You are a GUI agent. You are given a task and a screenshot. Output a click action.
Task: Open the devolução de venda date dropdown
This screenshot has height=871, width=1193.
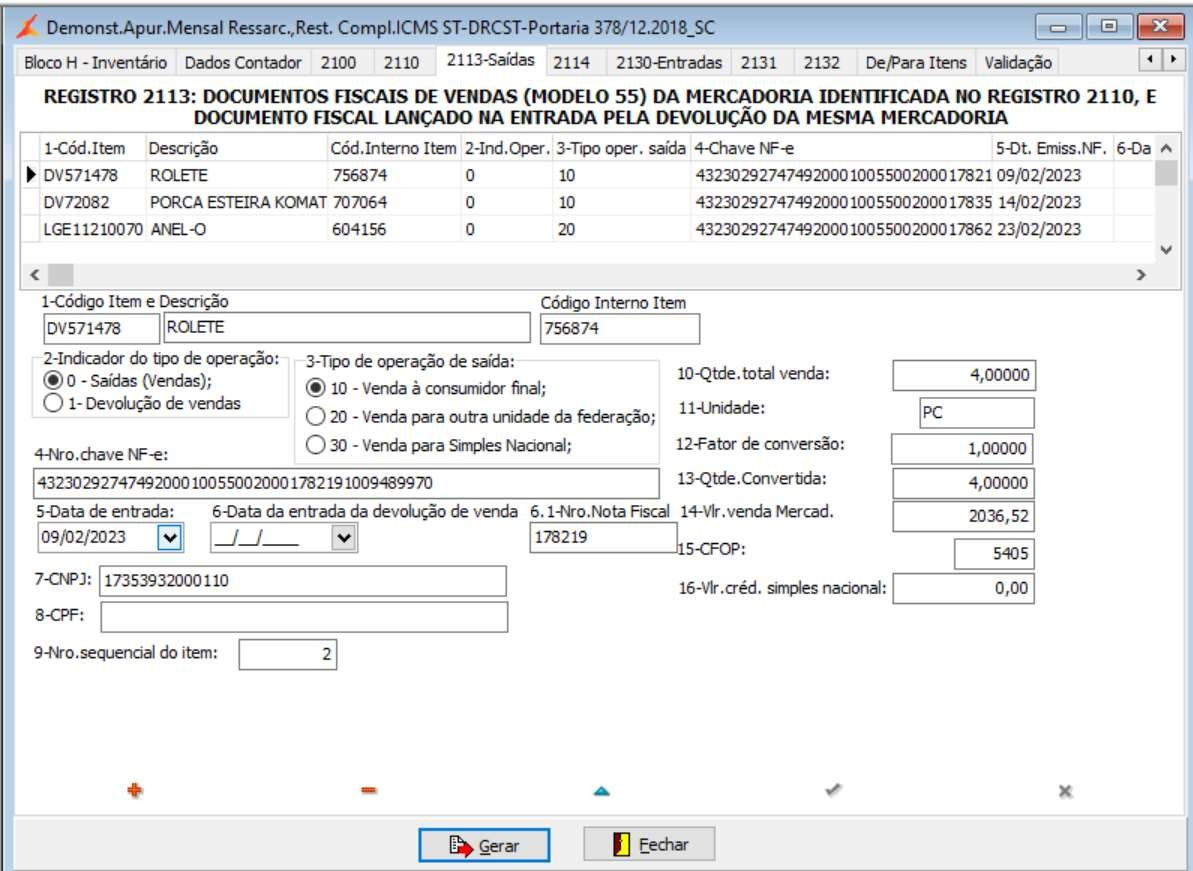(x=344, y=538)
